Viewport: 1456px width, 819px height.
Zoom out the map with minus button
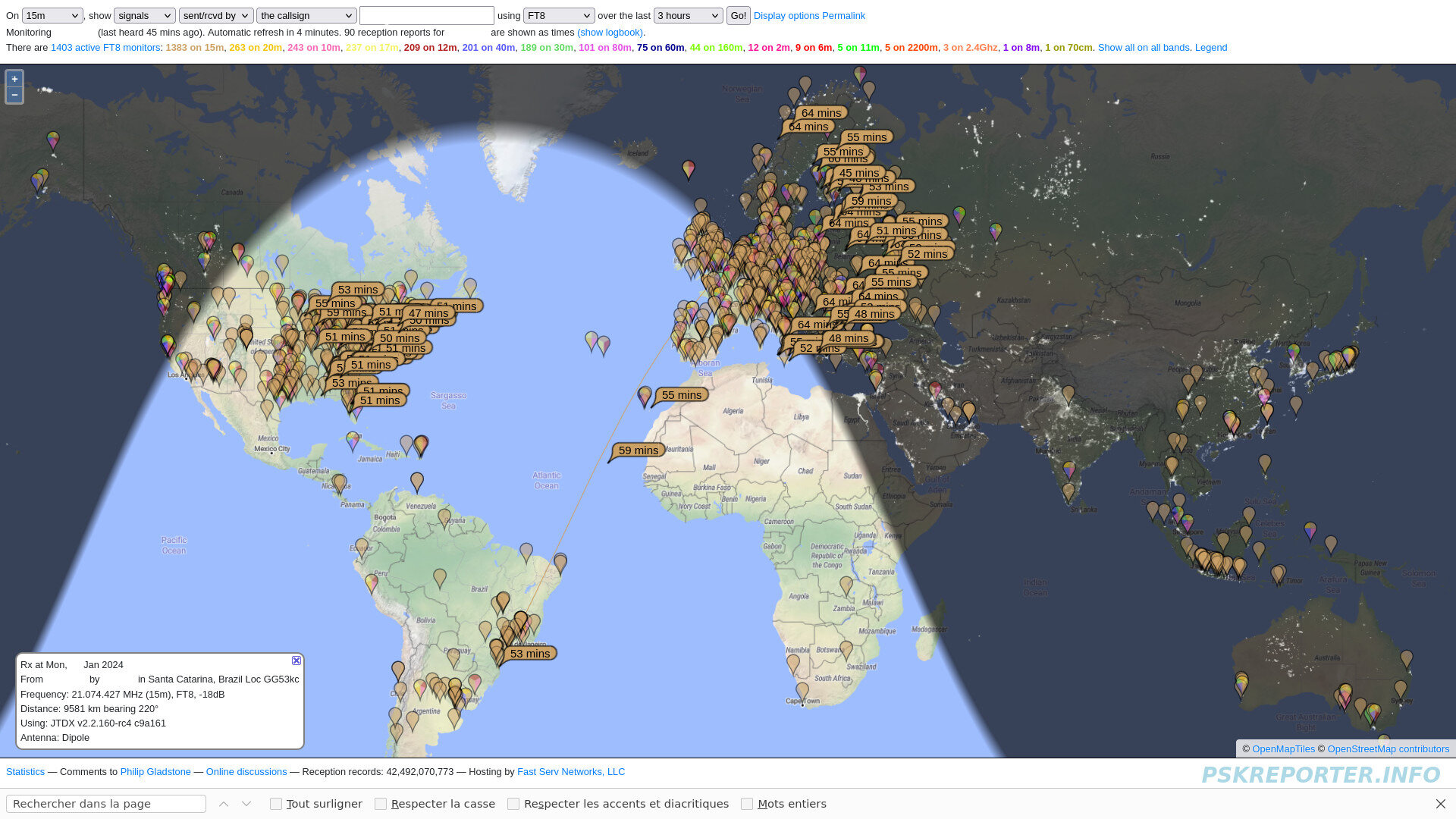(14, 95)
